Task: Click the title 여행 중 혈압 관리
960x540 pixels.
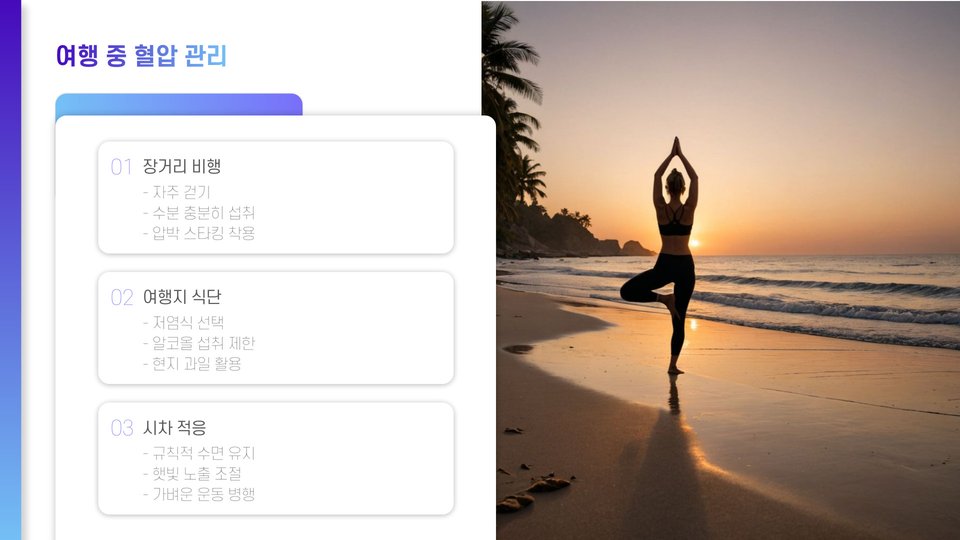Action: point(141,56)
